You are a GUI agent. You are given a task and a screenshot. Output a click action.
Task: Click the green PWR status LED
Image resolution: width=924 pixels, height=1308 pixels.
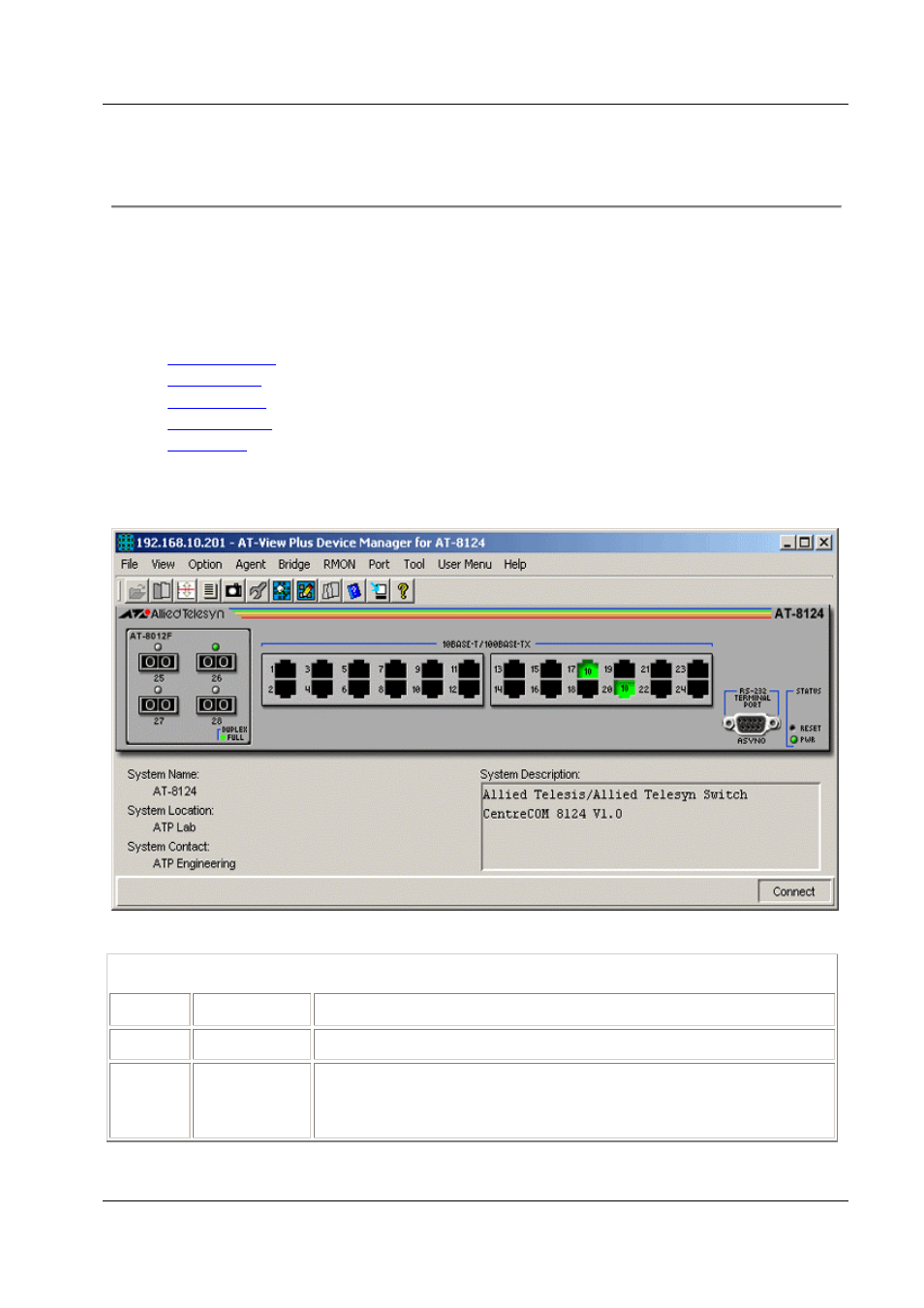794,739
